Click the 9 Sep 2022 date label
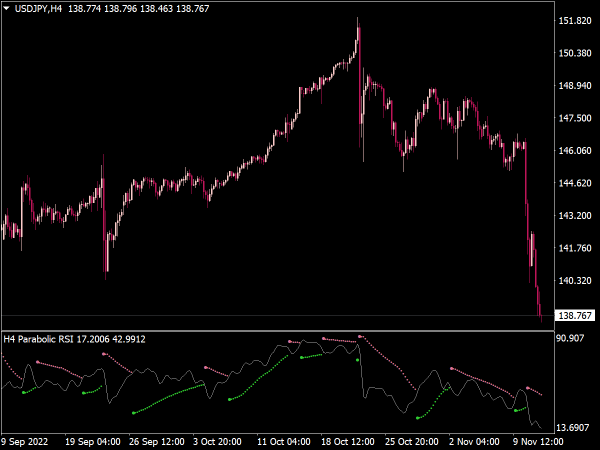 pyautogui.click(x=24, y=442)
